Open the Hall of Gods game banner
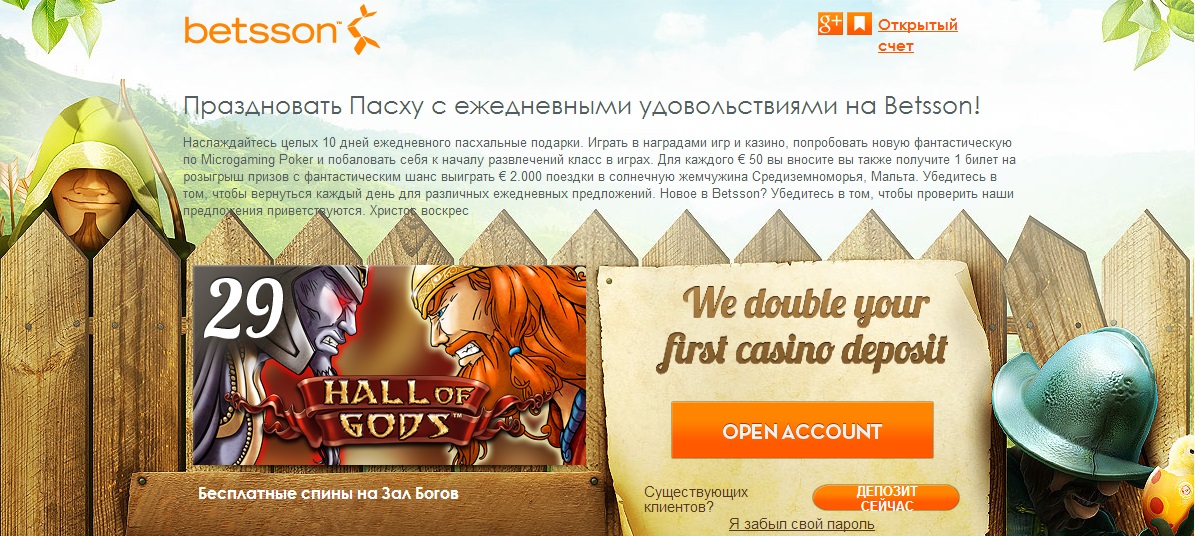Viewport: 1195px width, 536px height. [389, 365]
